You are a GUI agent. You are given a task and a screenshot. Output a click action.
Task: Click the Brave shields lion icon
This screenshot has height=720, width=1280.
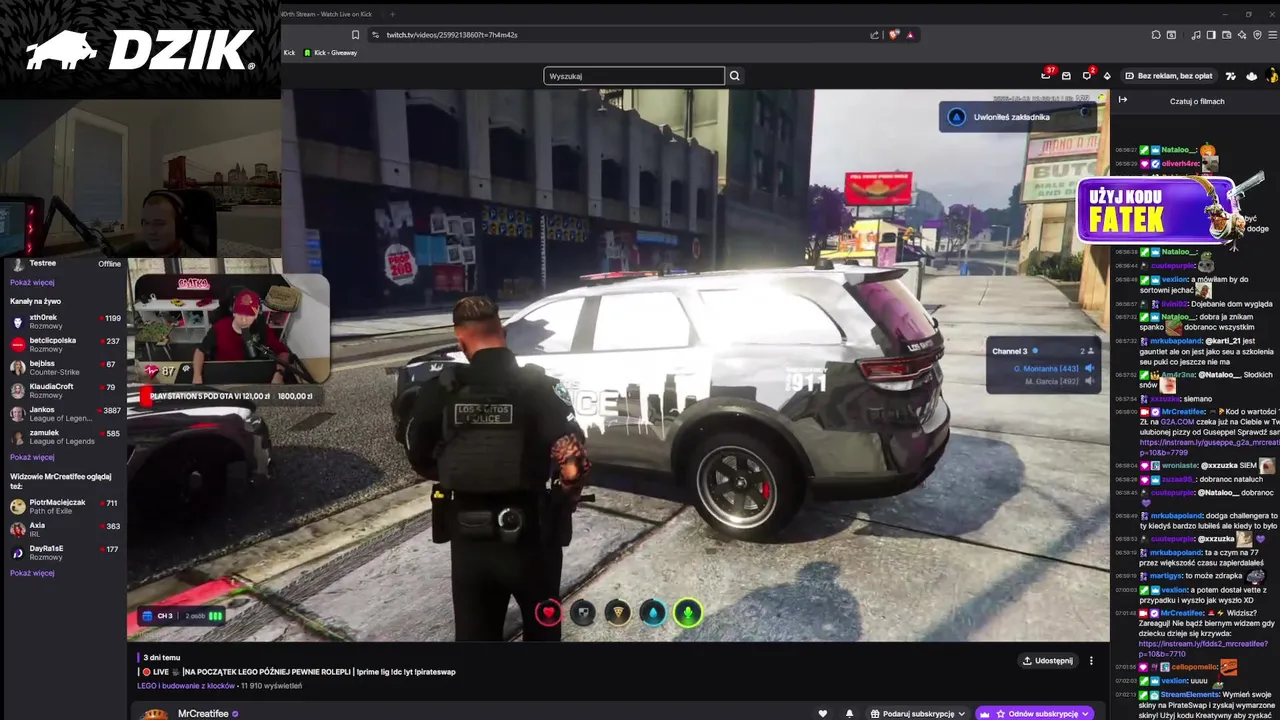(894, 35)
